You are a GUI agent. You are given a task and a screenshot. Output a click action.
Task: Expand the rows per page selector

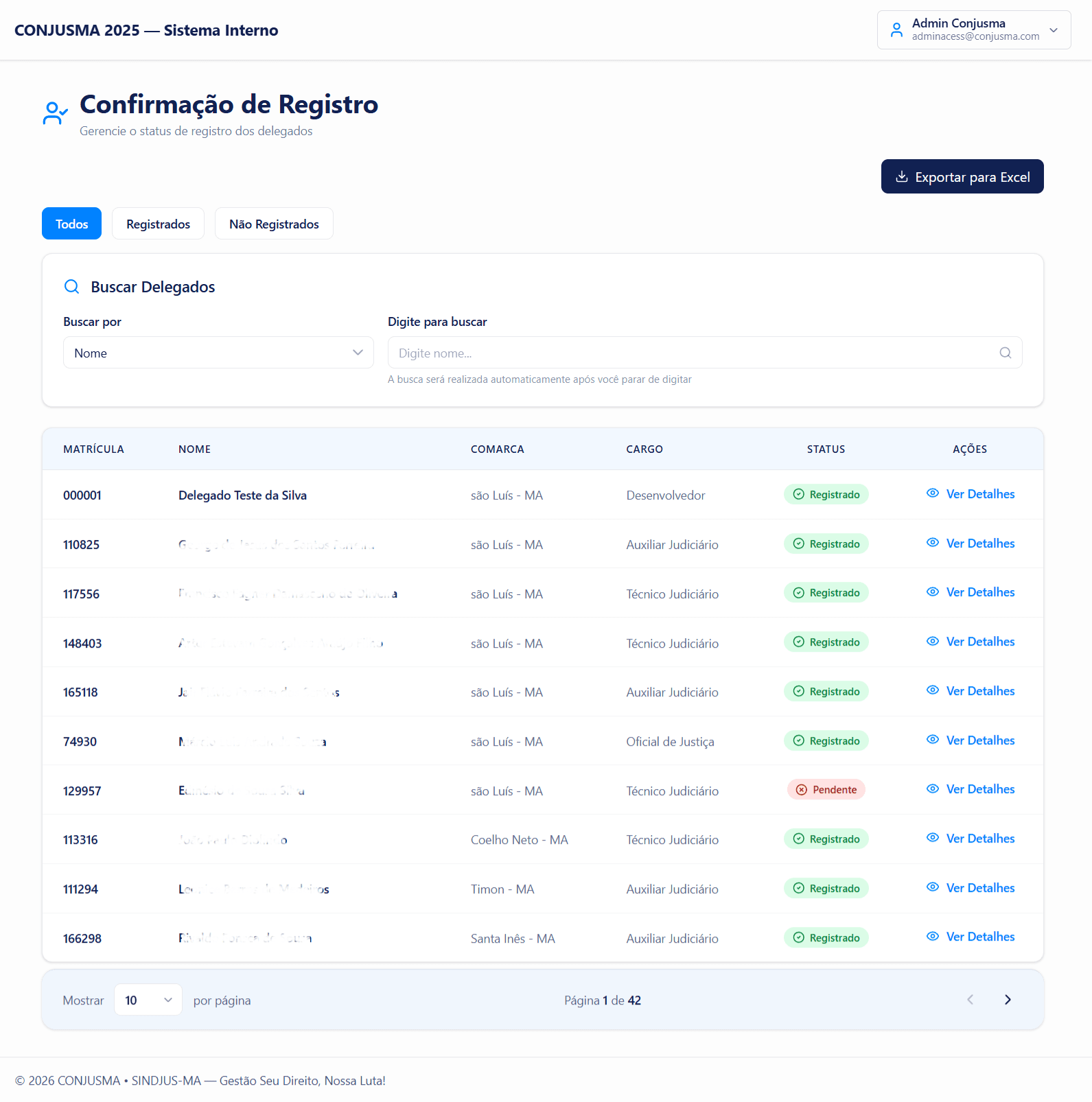pyautogui.click(x=148, y=1000)
